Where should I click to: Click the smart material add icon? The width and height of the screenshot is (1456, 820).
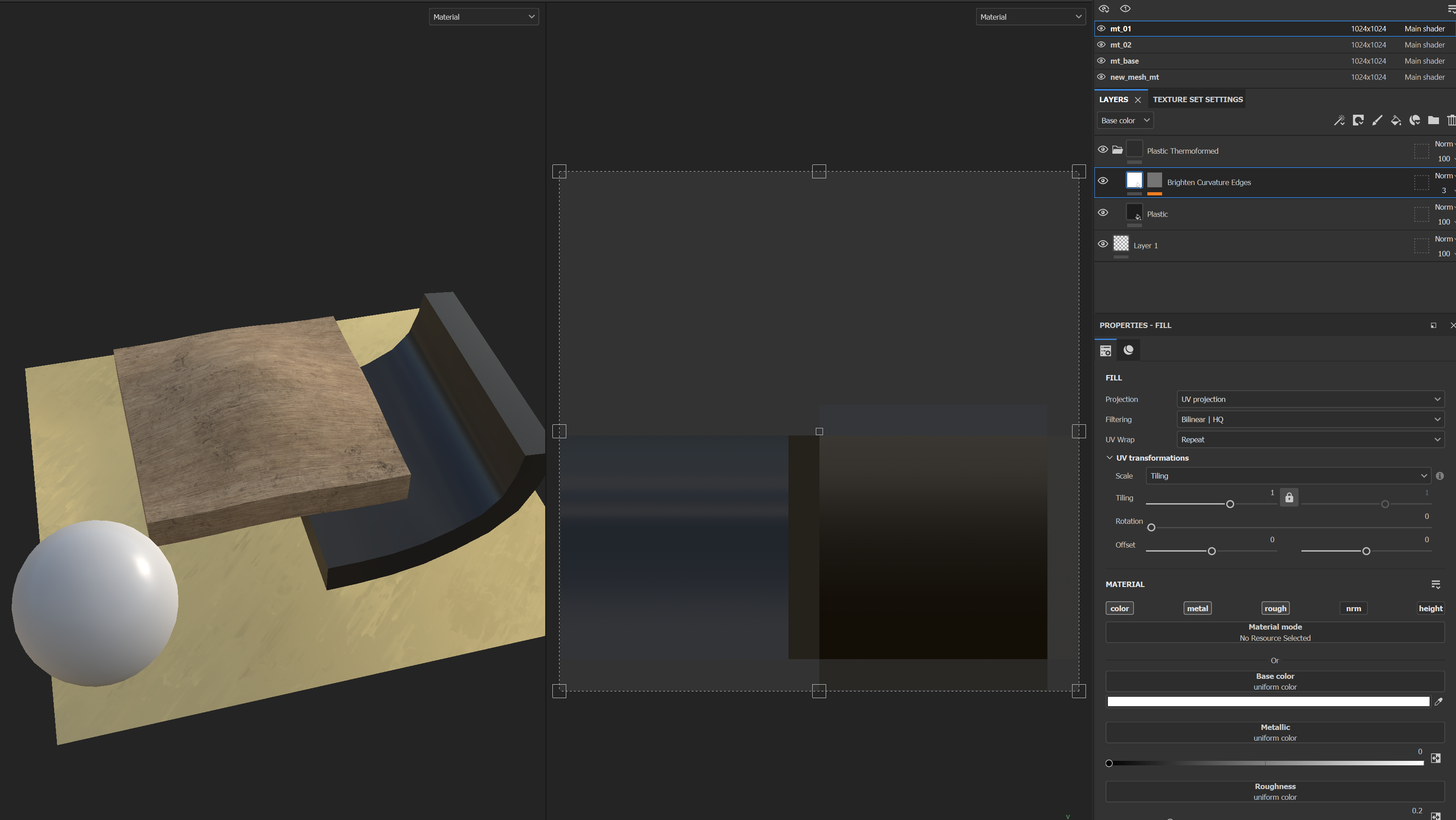1415,121
